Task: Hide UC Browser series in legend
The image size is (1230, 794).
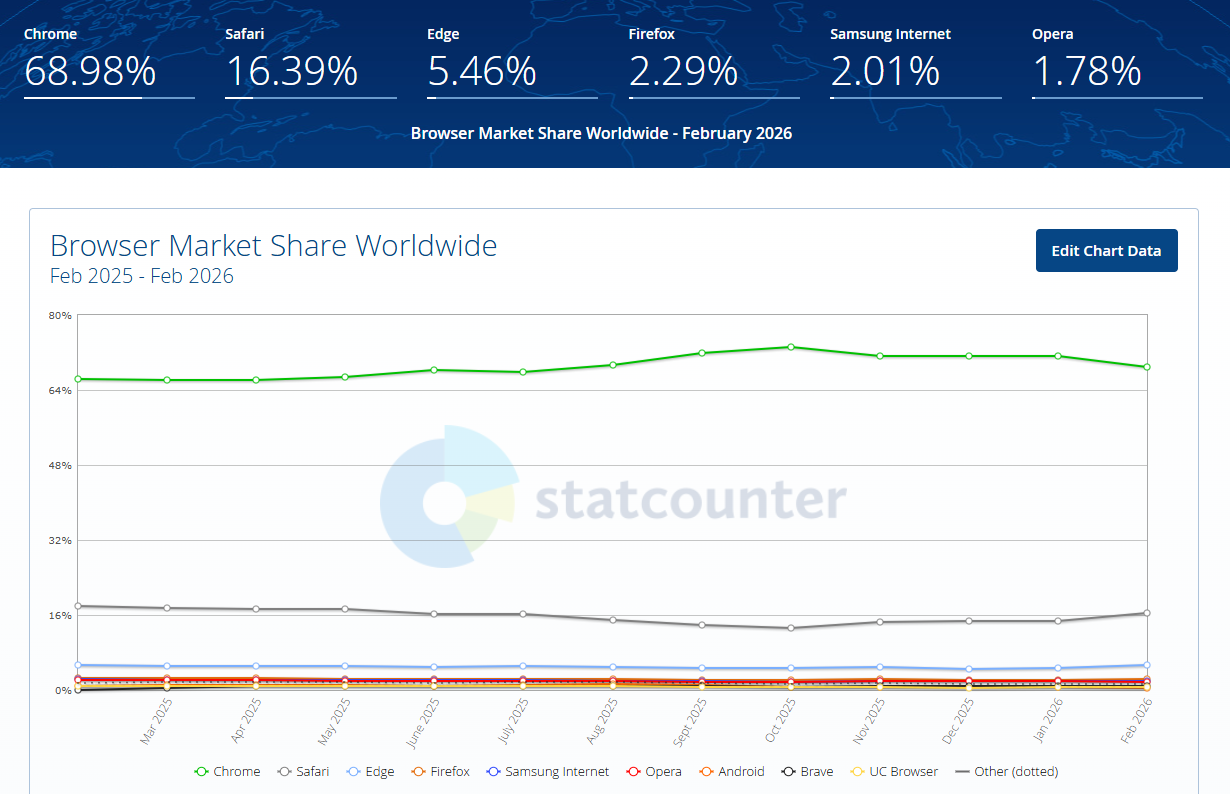Action: click(893, 772)
